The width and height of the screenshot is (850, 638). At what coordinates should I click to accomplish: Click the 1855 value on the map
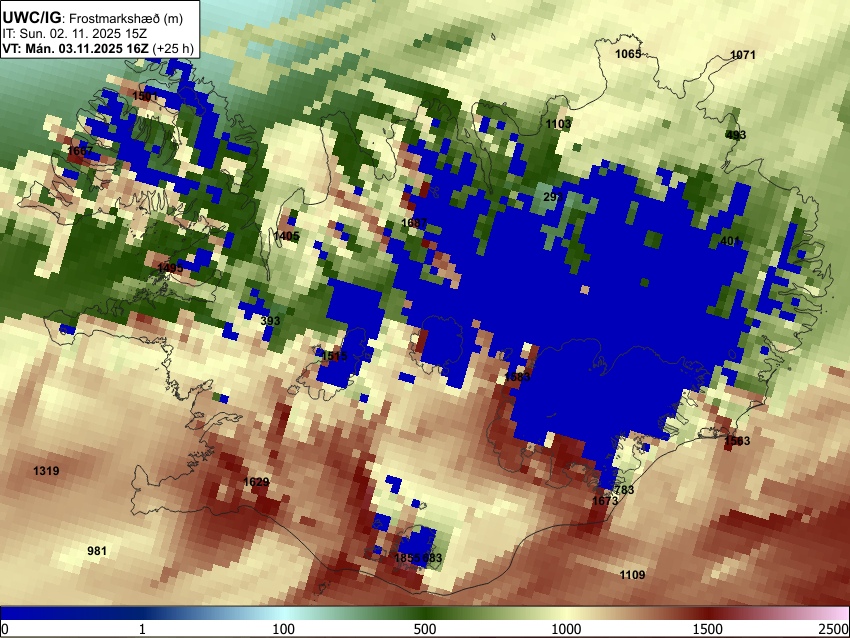pyautogui.click(x=407, y=558)
